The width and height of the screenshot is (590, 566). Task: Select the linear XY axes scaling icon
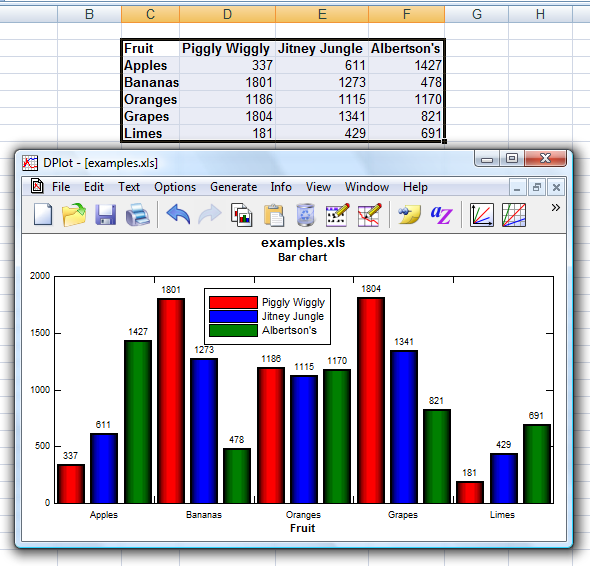[x=482, y=215]
